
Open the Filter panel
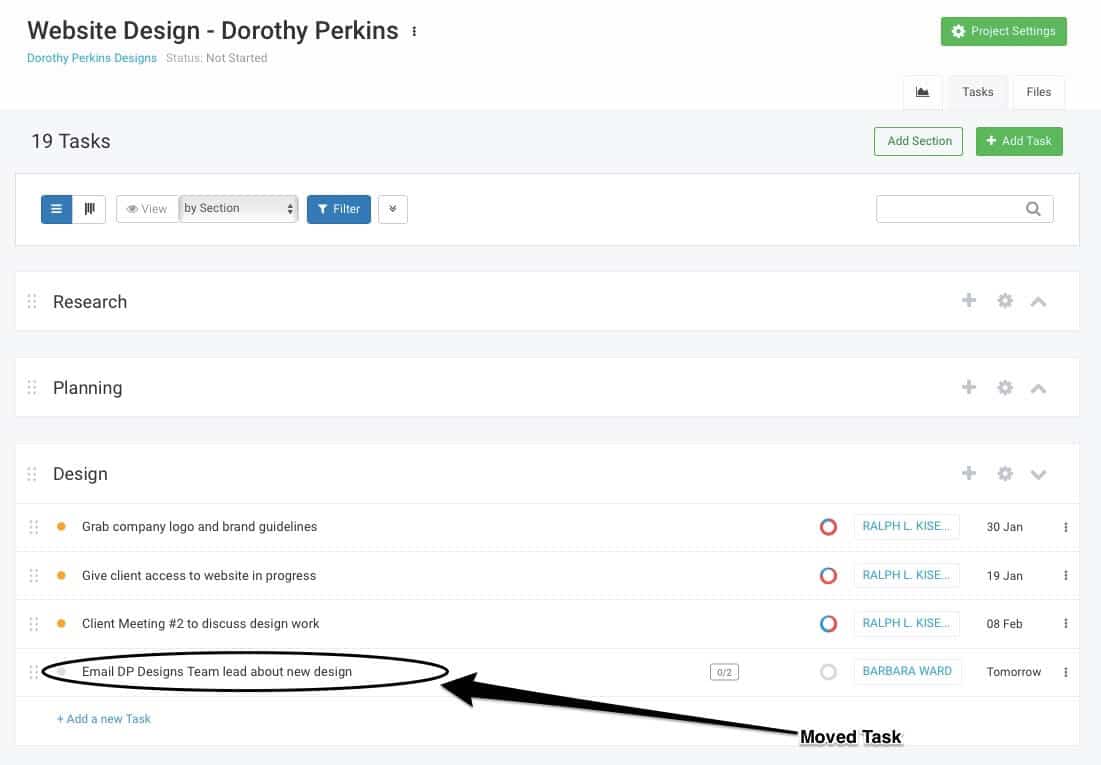(x=338, y=209)
